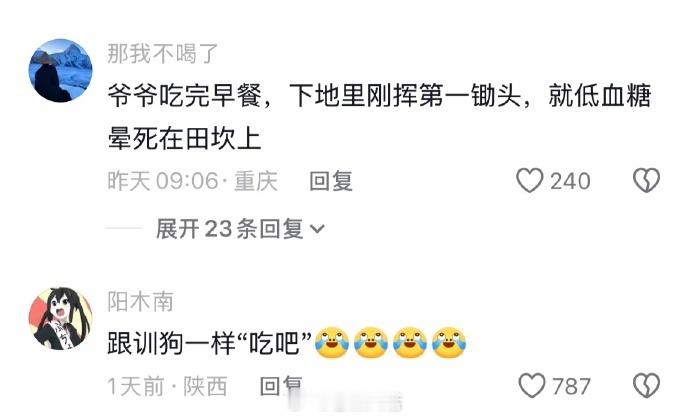Open 那我不喝了's snowy mountain avatar
690x419 pixels.
tap(61, 70)
